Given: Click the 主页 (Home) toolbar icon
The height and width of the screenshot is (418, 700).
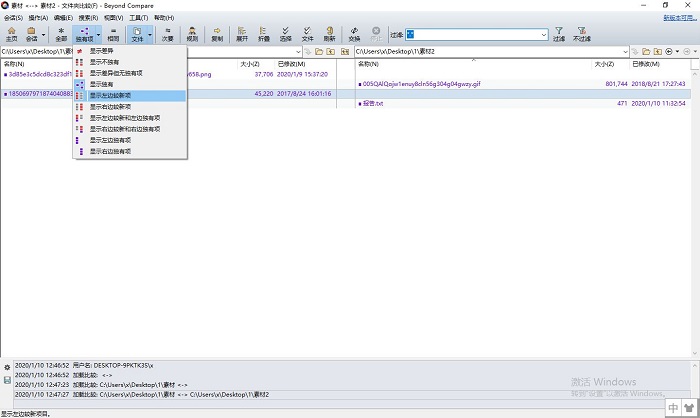Looking at the screenshot, I should [11, 34].
